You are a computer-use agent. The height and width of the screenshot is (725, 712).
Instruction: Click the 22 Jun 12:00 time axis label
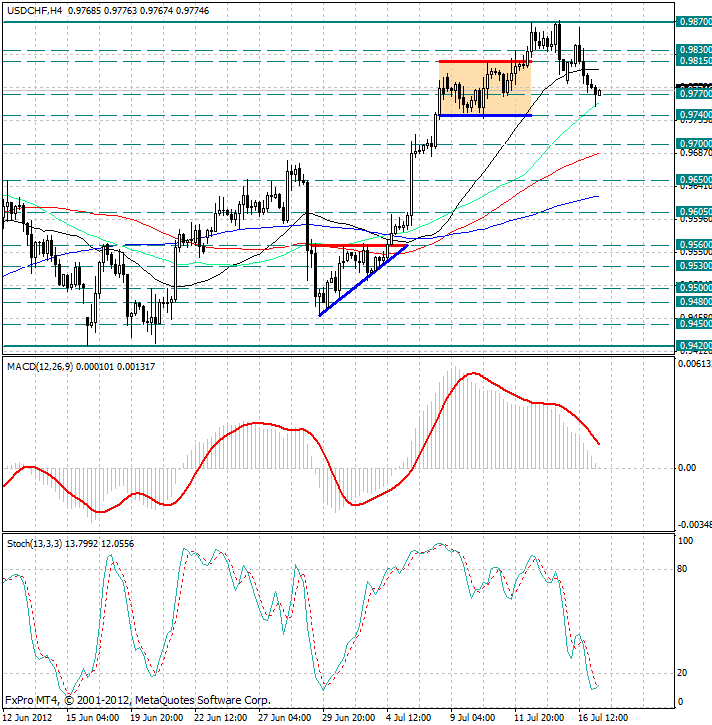point(220,718)
